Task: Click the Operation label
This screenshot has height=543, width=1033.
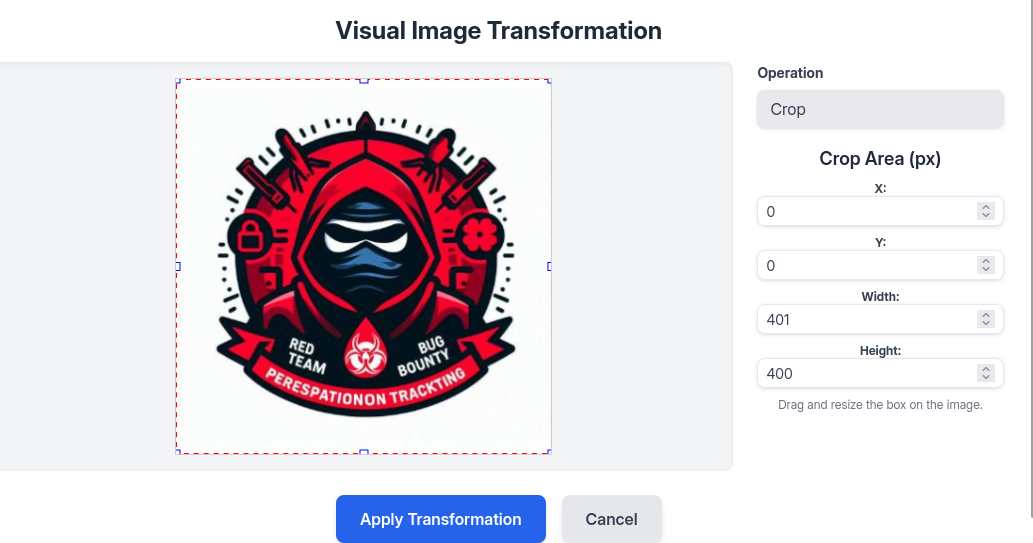Action: coord(790,73)
